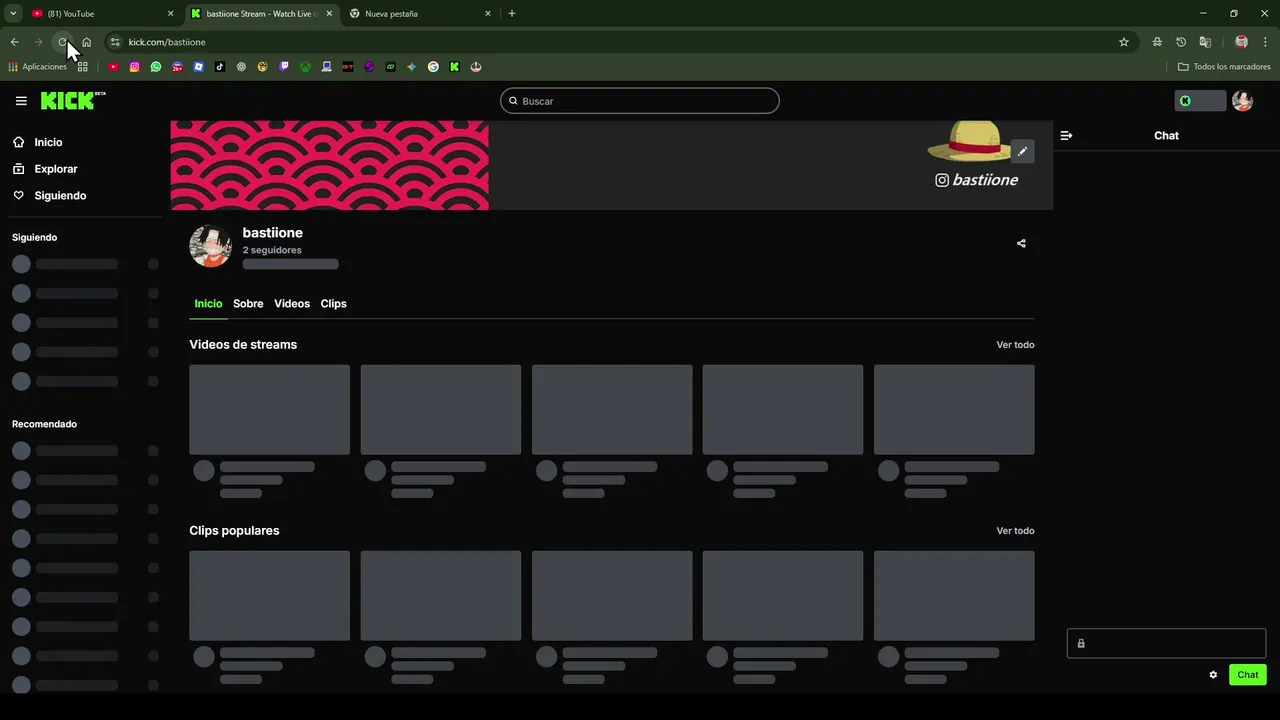The image size is (1280, 720).
Task: Click the bastiione channel name text
Action: pos(272,233)
